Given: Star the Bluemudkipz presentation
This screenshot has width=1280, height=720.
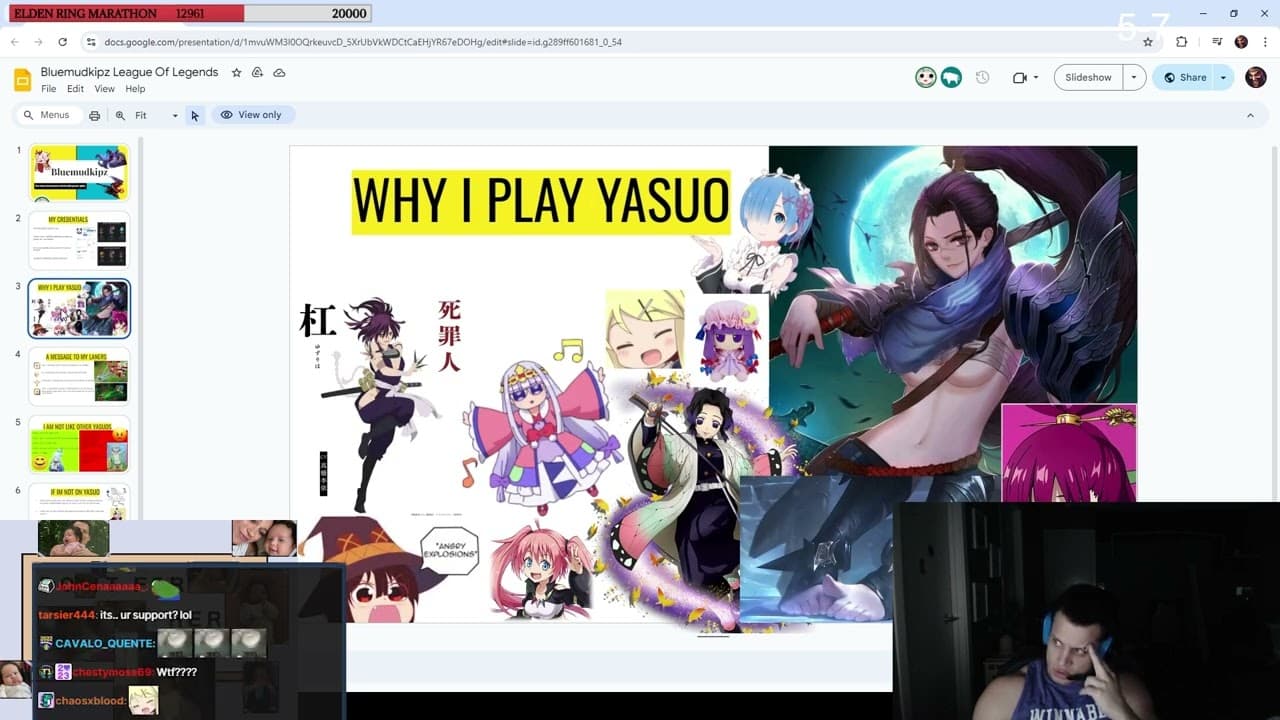Looking at the screenshot, I should [236, 72].
